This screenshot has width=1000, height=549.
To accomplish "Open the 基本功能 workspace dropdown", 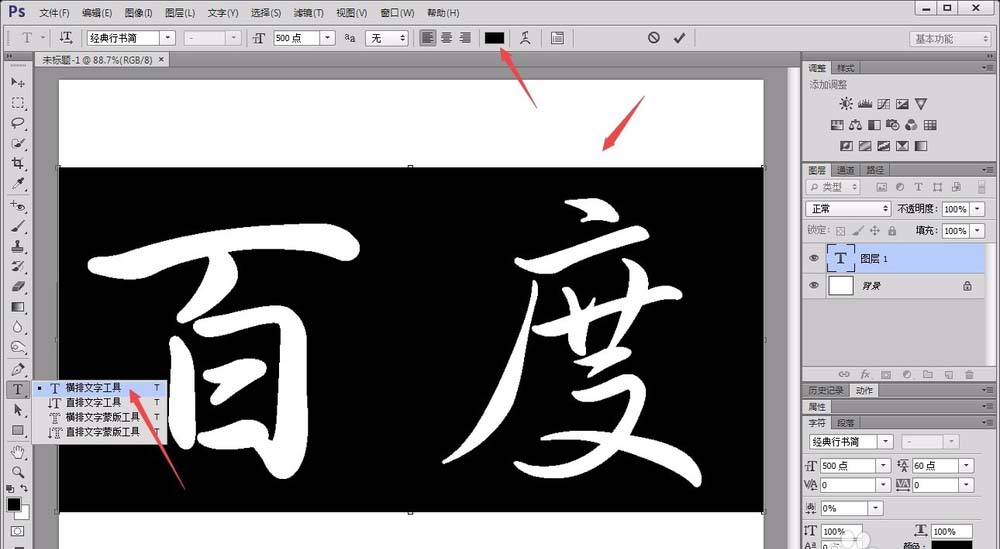I will click(x=950, y=38).
